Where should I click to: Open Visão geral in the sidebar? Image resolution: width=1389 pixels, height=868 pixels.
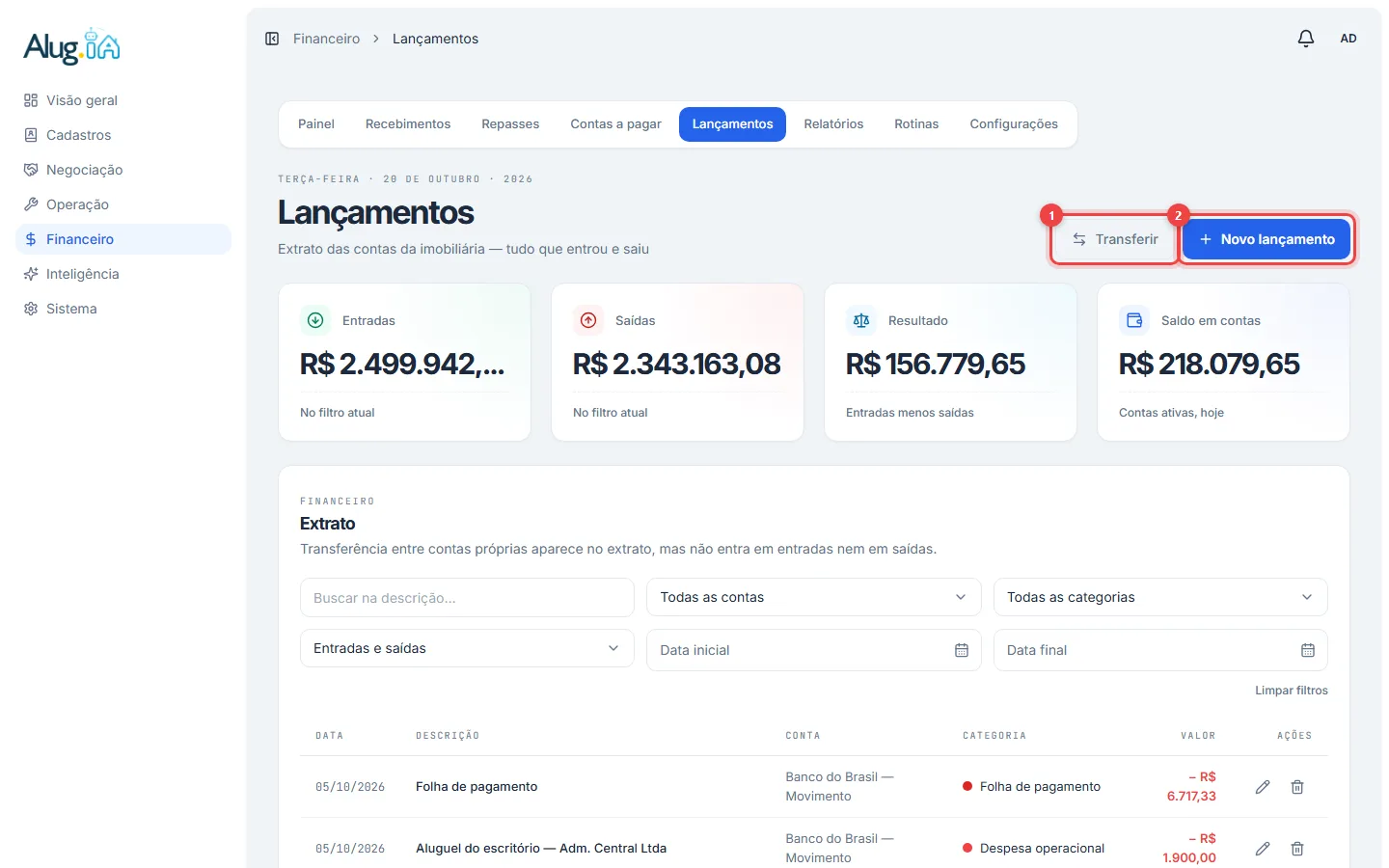tap(123, 100)
